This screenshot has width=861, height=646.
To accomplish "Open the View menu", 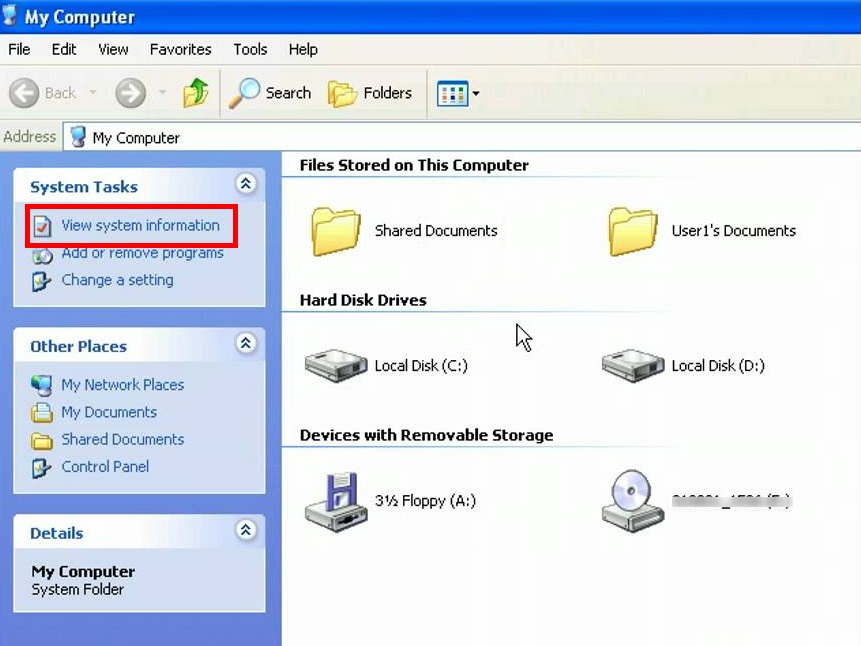I will tap(113, 49).
